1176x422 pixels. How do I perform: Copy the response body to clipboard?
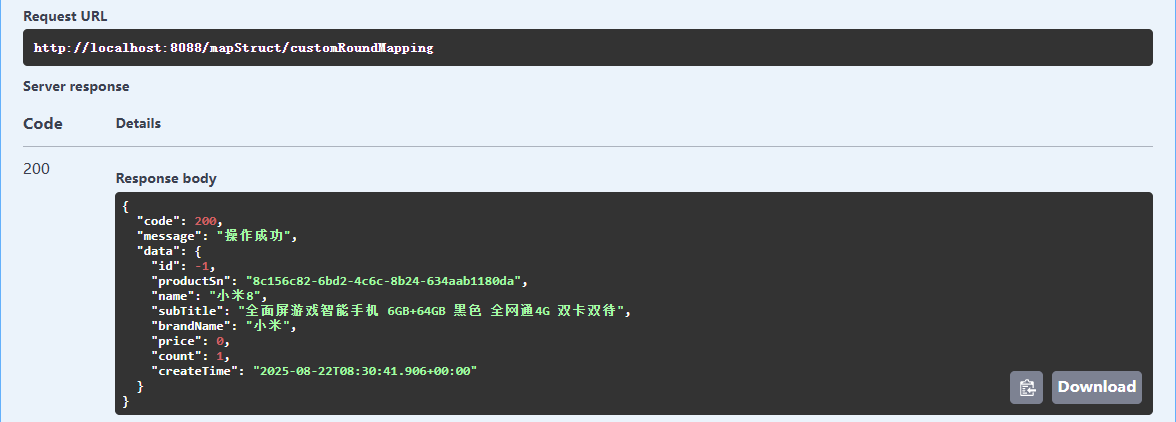point(1026,387)
